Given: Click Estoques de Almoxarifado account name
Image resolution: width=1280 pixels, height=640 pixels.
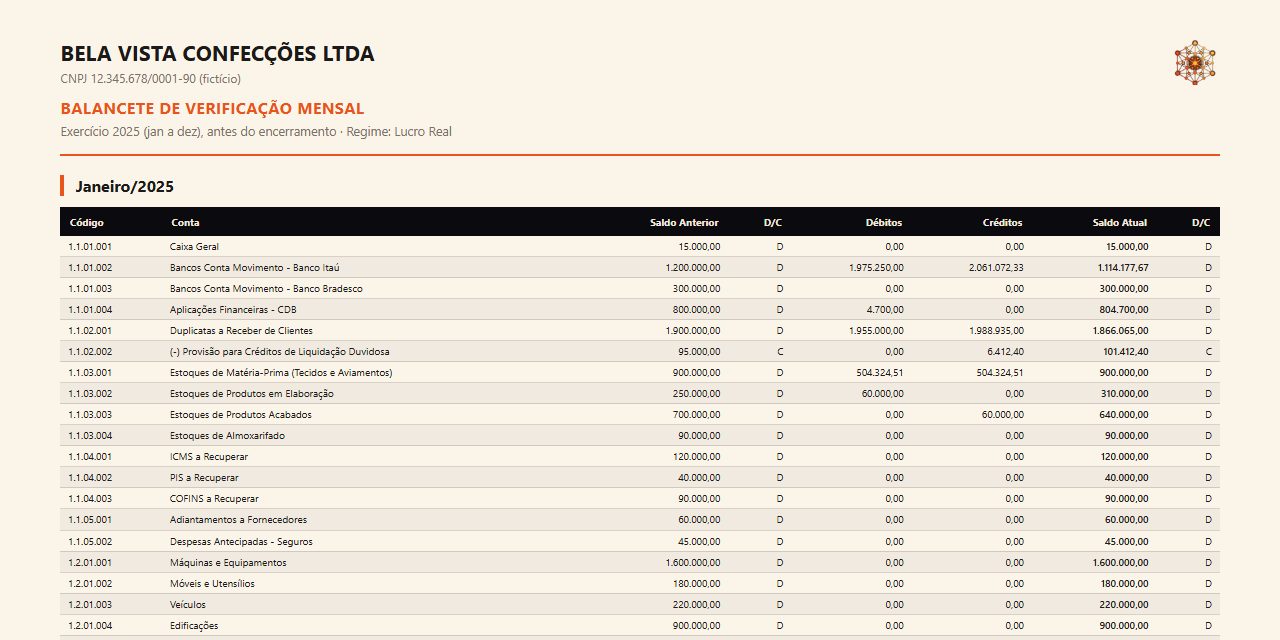Looking at the screenshot, I should [227, 436].
